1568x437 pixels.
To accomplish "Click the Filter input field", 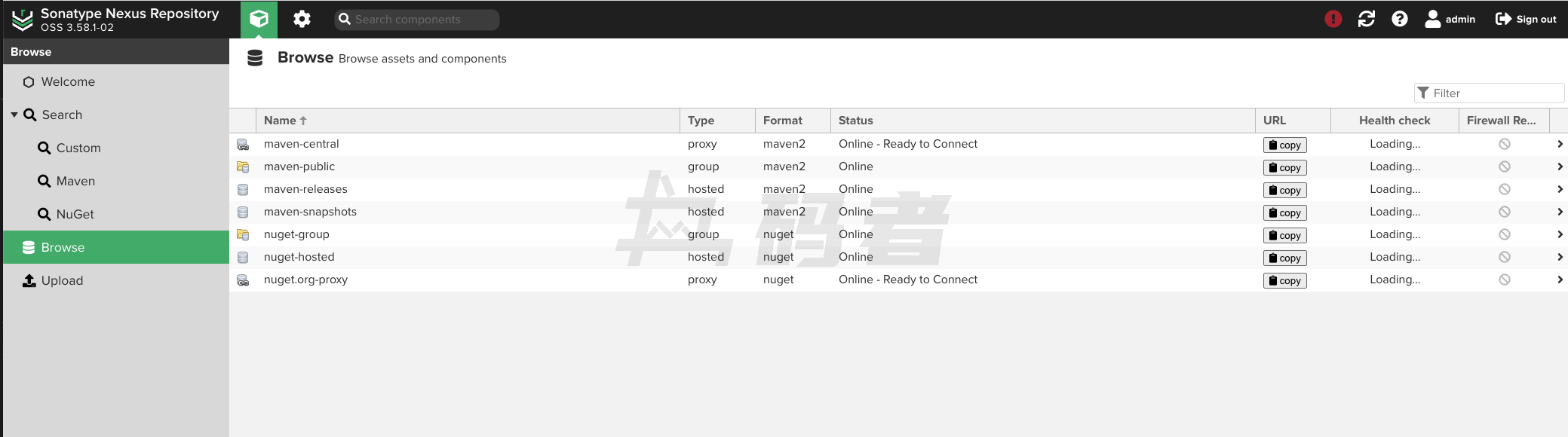I will pos(1495,93).
